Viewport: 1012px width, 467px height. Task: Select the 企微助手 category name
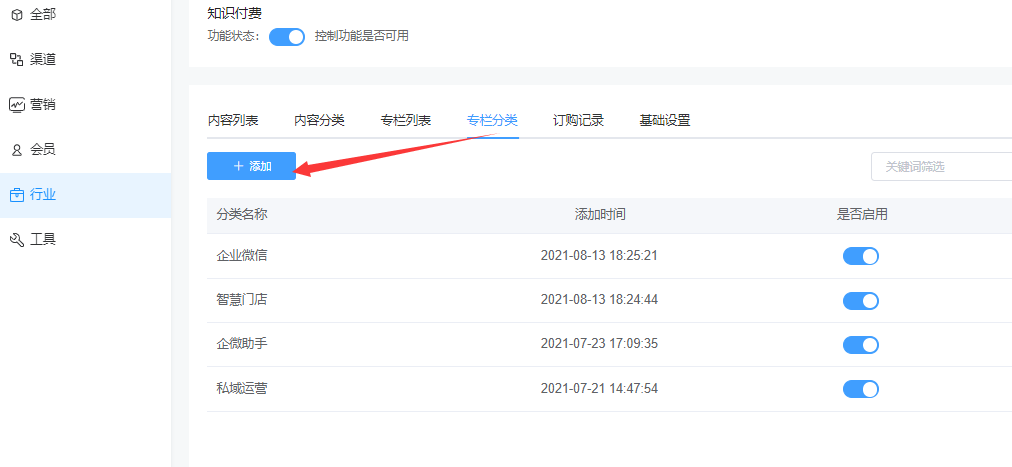tap(242, 343)
